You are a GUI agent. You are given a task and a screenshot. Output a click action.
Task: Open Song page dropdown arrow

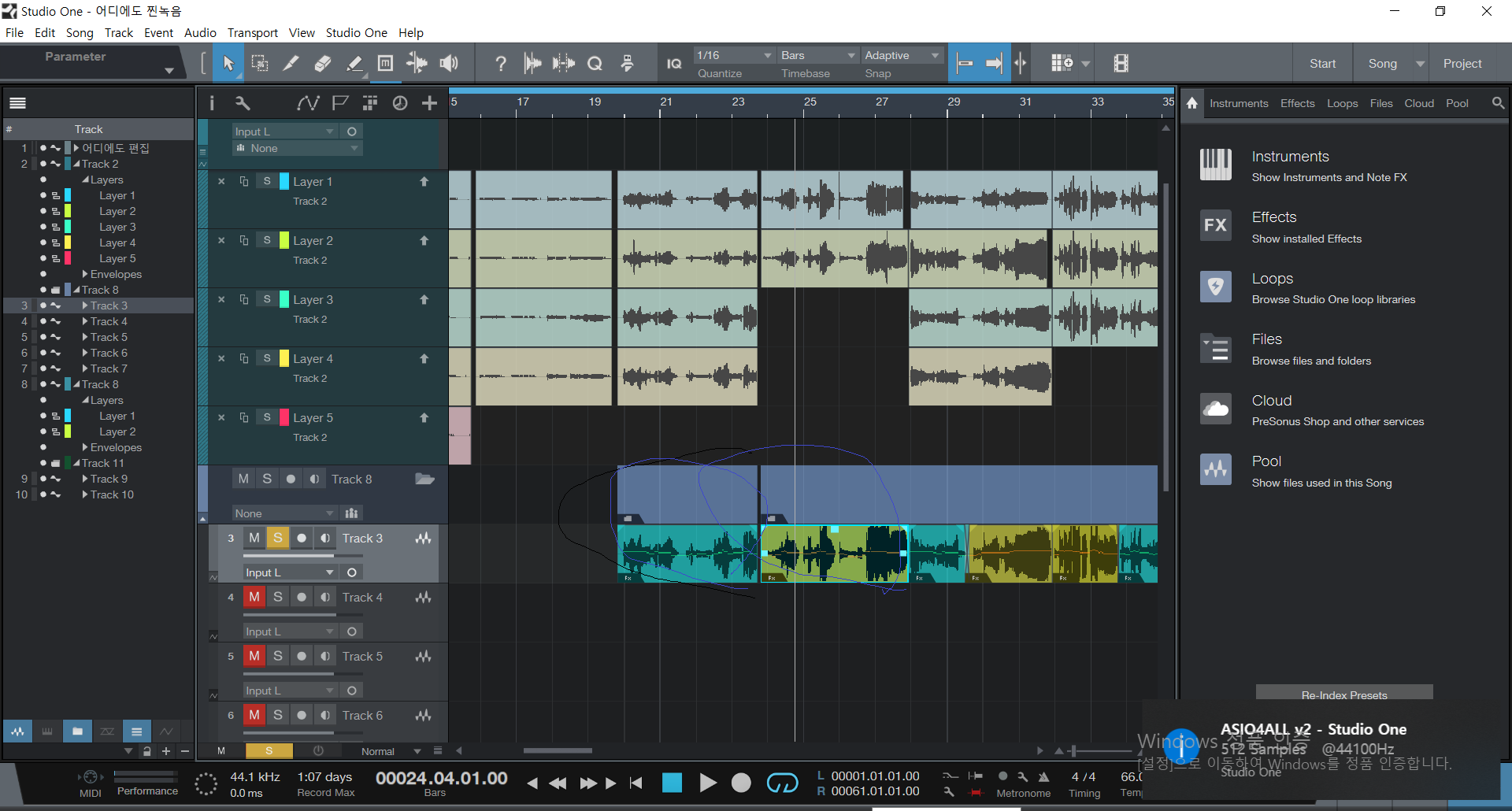pos(1420,64)
